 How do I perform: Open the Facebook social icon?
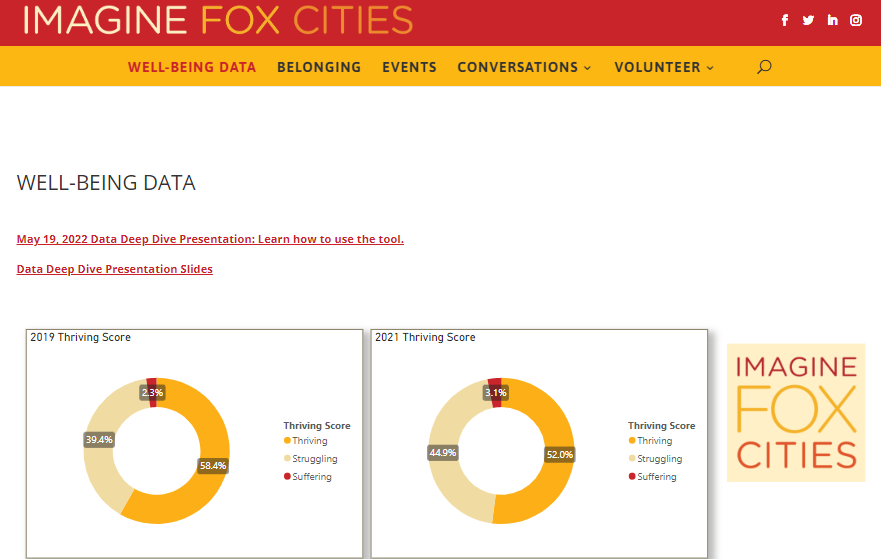tap(785, 20)
